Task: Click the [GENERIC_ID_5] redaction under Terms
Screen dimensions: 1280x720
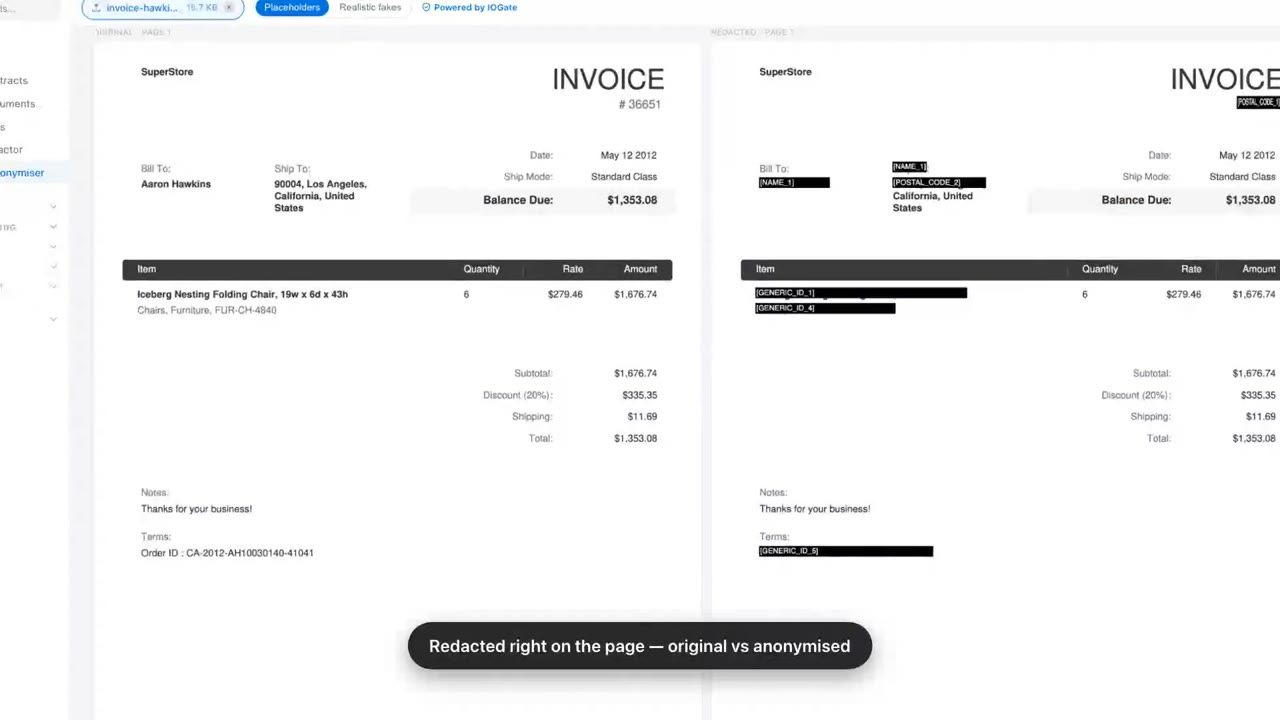Action: 846,551
